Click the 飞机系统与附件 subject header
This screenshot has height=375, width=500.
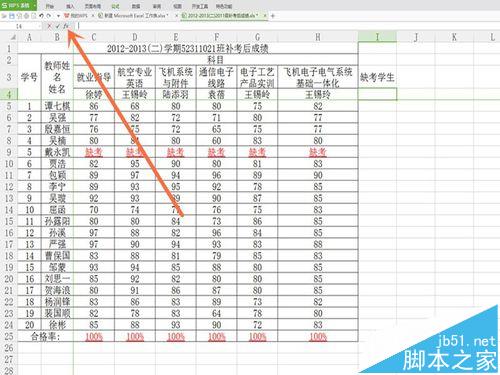(176, 77)
